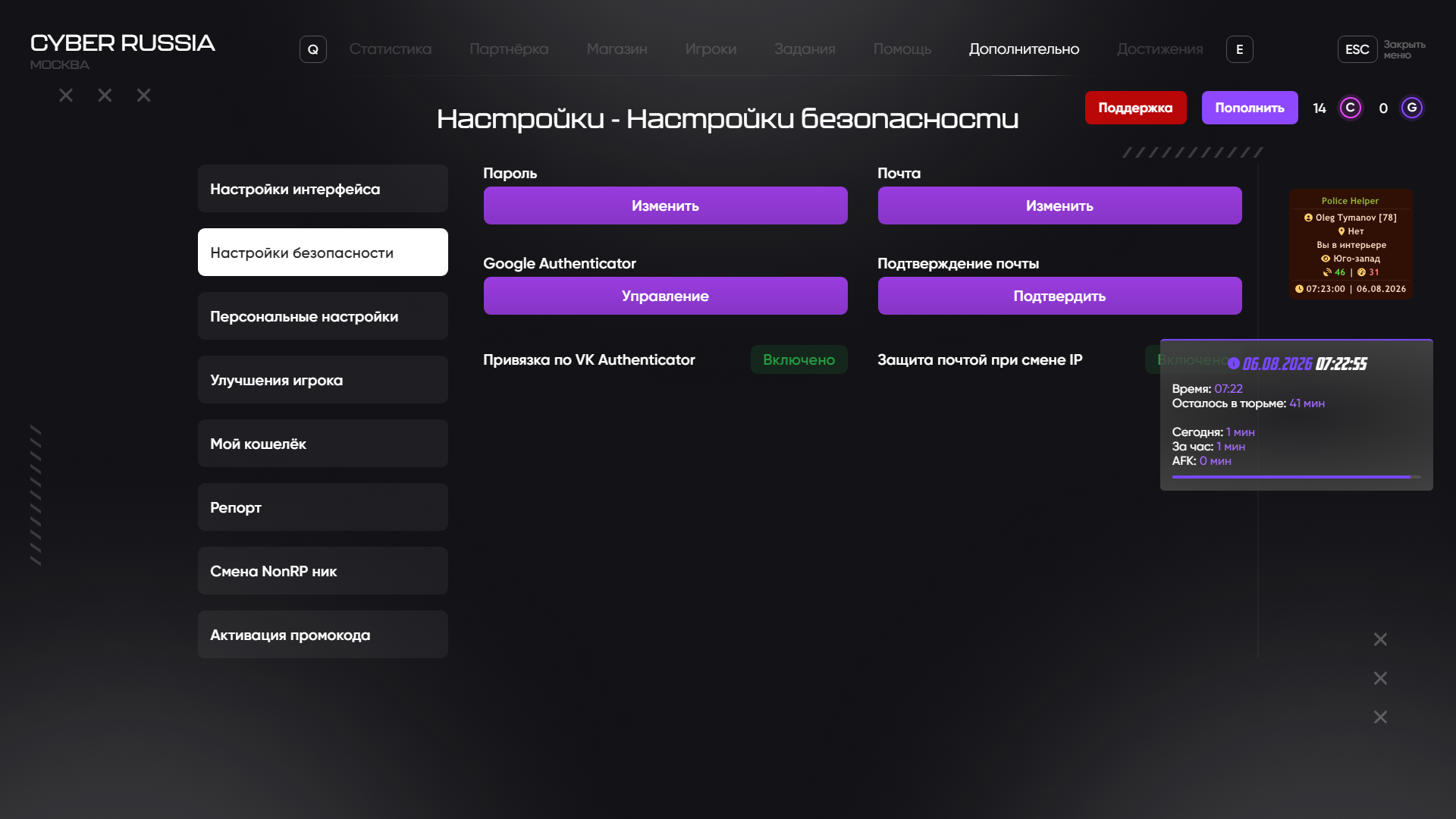This screenshot has height=819, width=1456.
Task: Click Изменить button under Пароль
Action: click(x=666, y=206)
